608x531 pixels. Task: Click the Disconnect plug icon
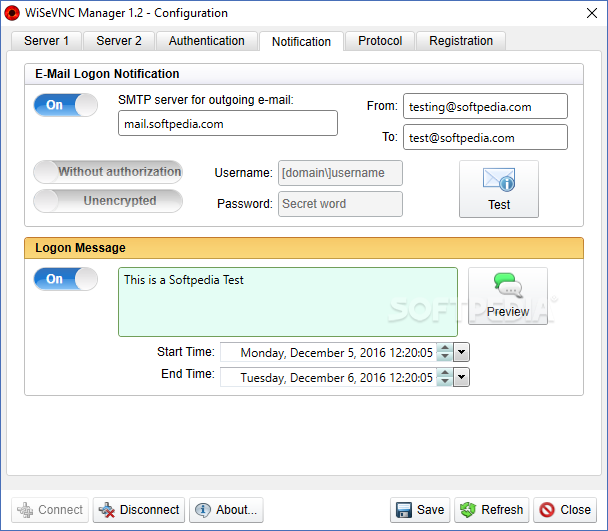tap(107, 510)
